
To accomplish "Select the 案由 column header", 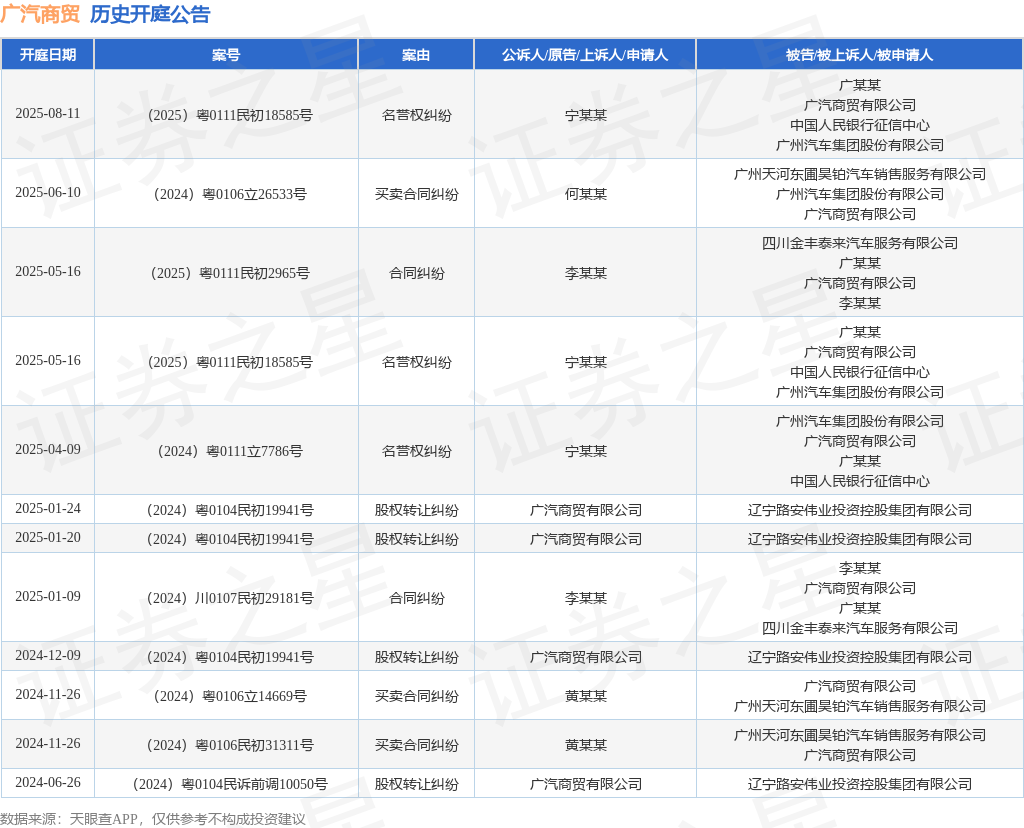I will coord(416,55).
